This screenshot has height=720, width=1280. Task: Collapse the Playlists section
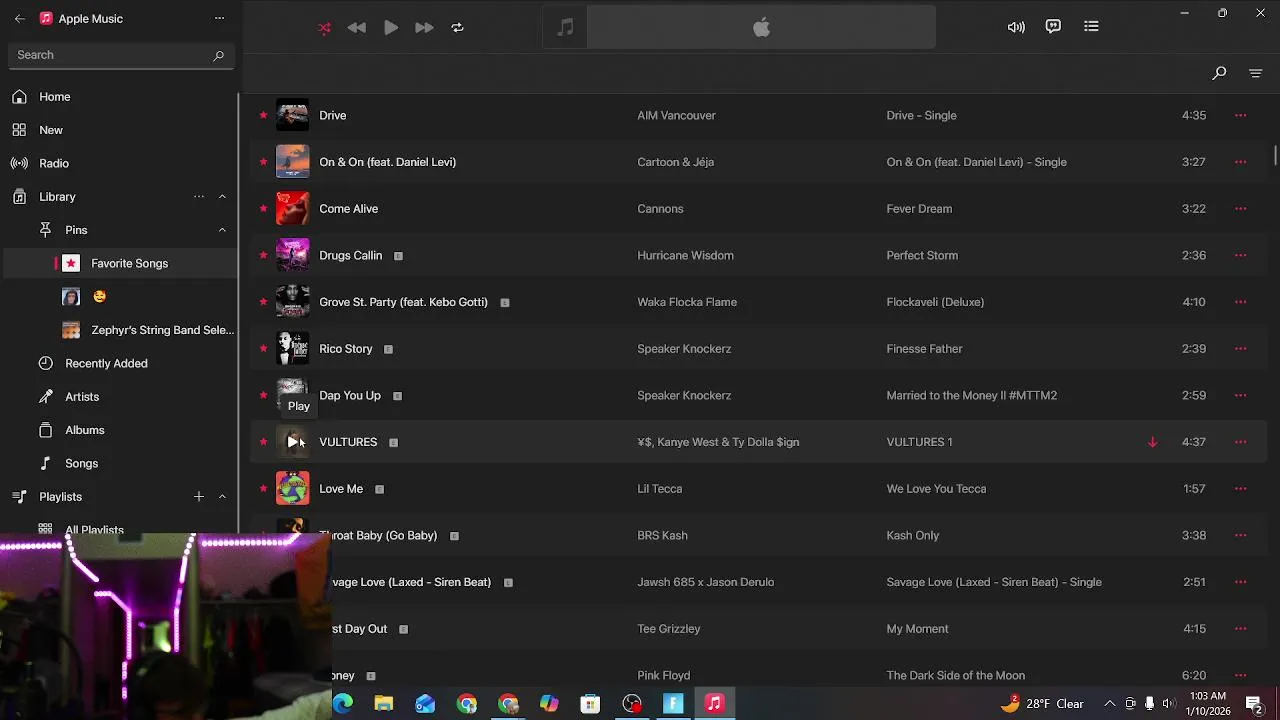point(222,497)
